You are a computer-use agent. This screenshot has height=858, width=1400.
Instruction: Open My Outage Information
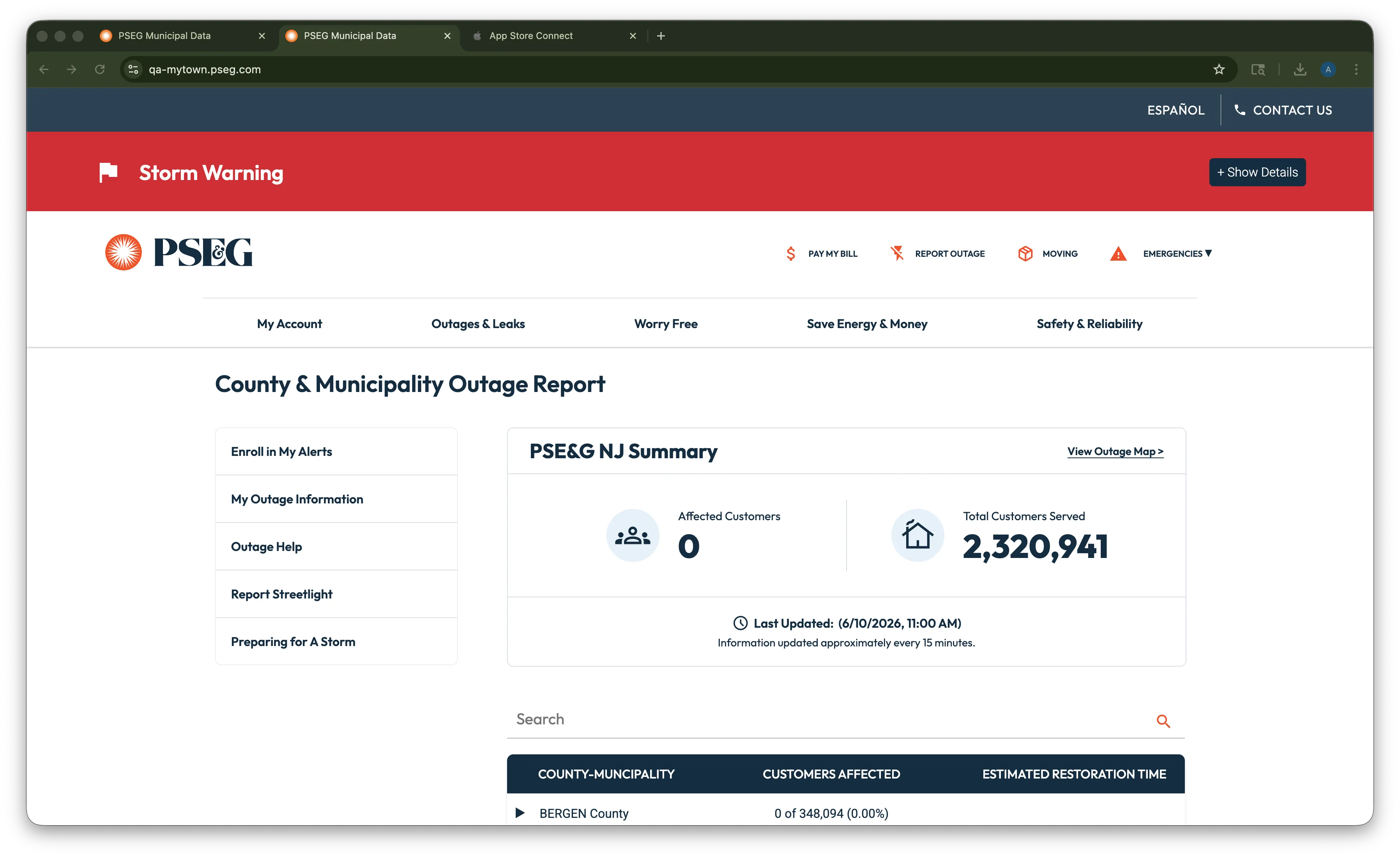coord(336,499)
